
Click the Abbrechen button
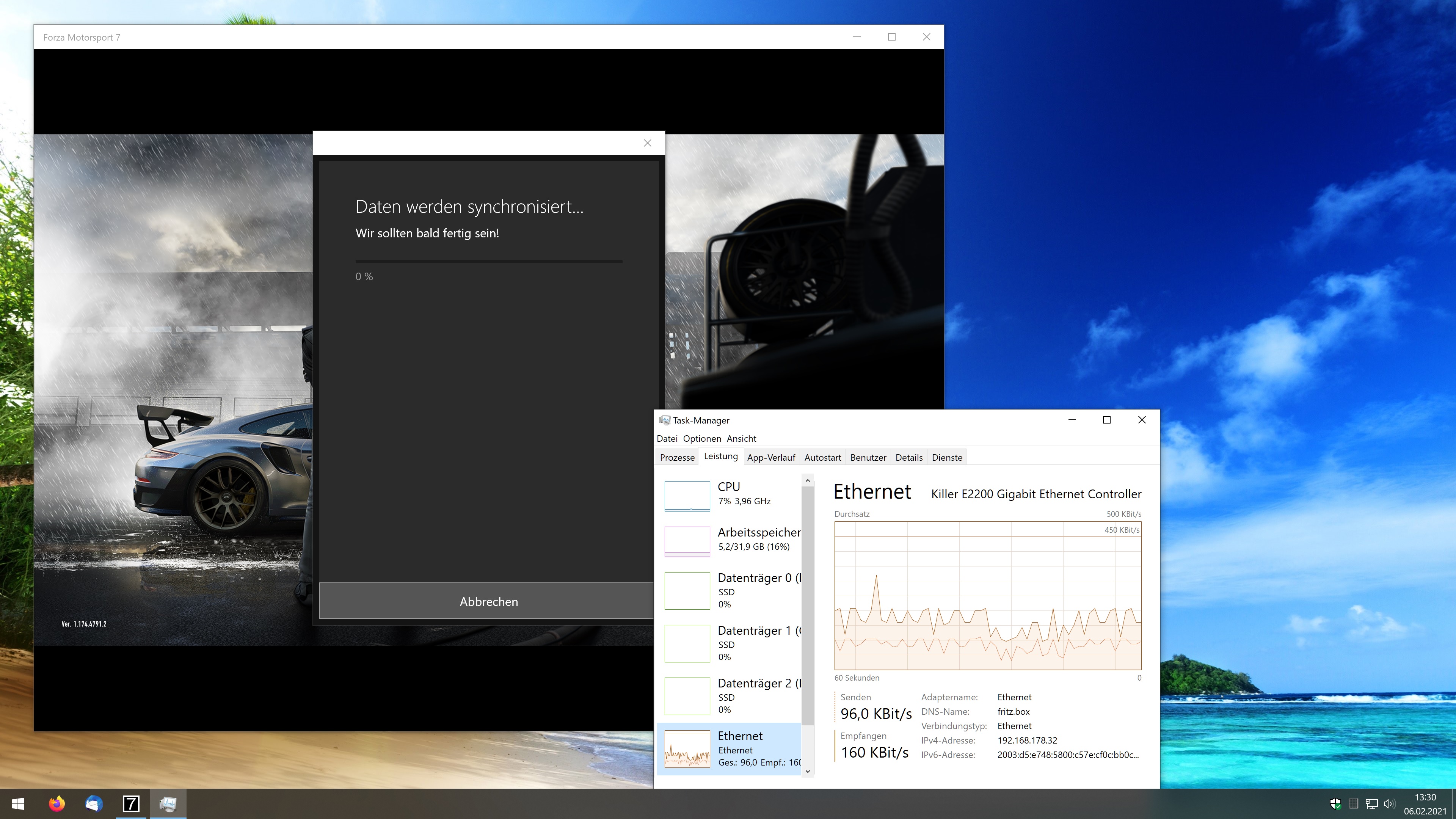488,601
